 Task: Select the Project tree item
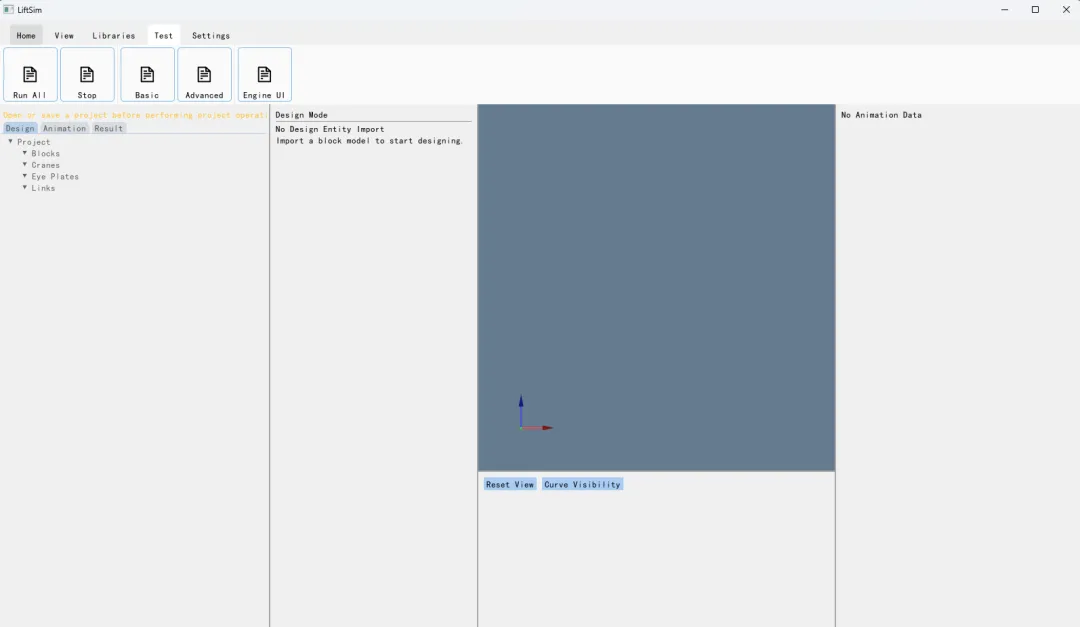point(34,142)
